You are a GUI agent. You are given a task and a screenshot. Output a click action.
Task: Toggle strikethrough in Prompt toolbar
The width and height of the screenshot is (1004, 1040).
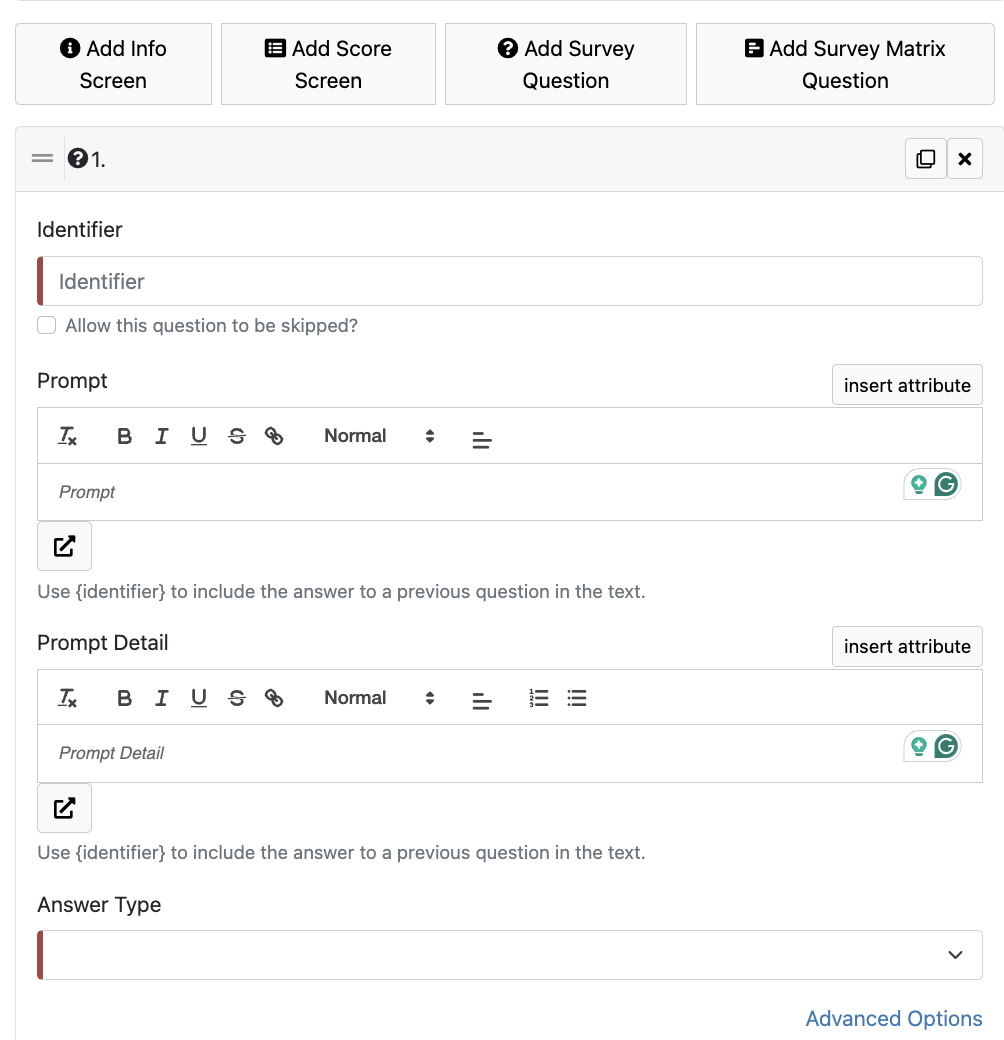pyautogui.click(x=237, y=436)
